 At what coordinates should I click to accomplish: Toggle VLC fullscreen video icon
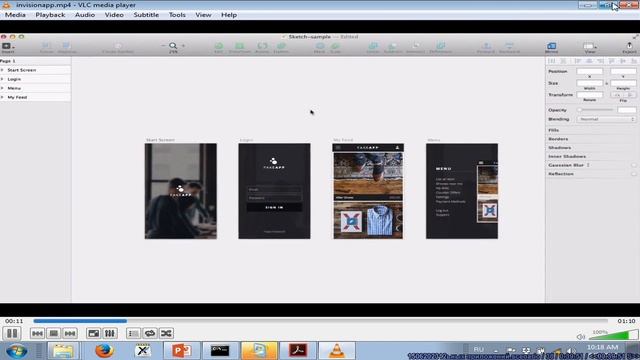pos(93,333)
